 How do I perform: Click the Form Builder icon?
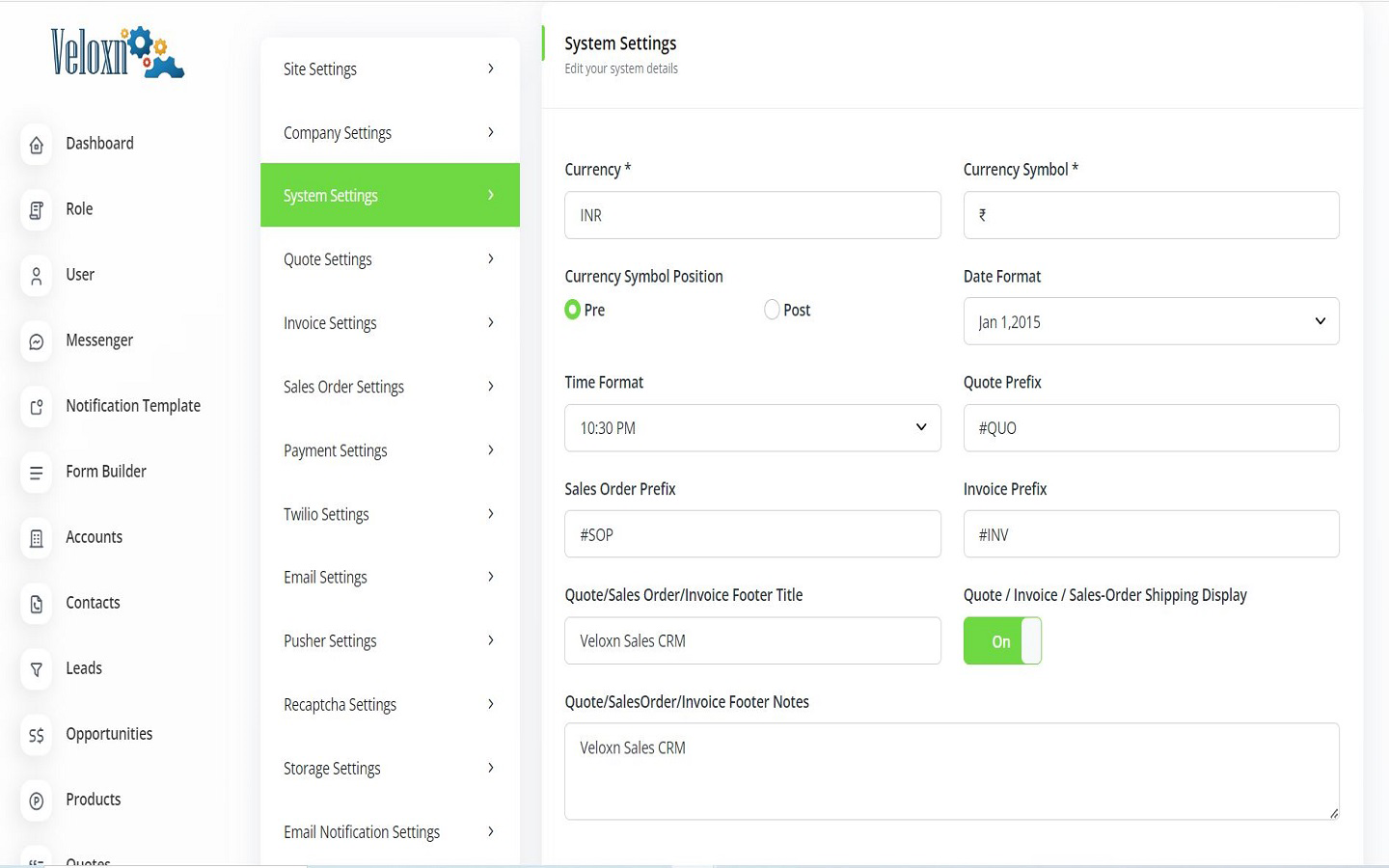pyautogui.click(x=37, y=473)
